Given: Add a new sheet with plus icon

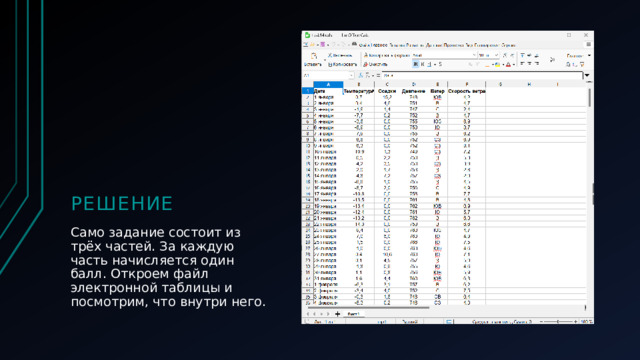Looking at the screenshot, I should pyautogui.click(x=338, y=314).
